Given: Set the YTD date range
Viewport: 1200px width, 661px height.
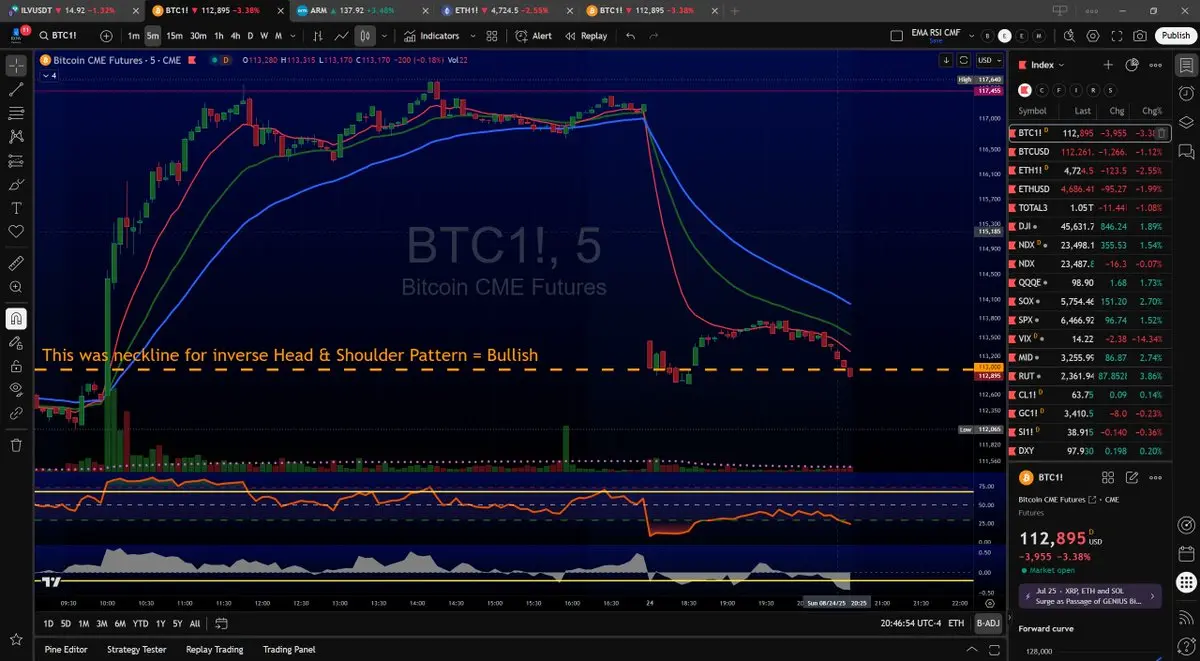Looking at the screenshot, I should coord(140,623).
